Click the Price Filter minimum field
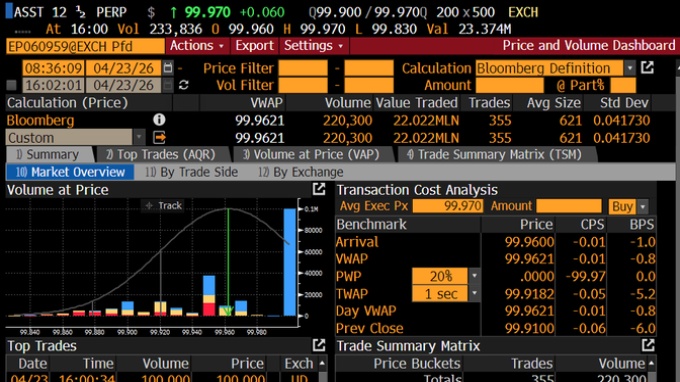The image size is (680, 382). [x=303, y=68]
